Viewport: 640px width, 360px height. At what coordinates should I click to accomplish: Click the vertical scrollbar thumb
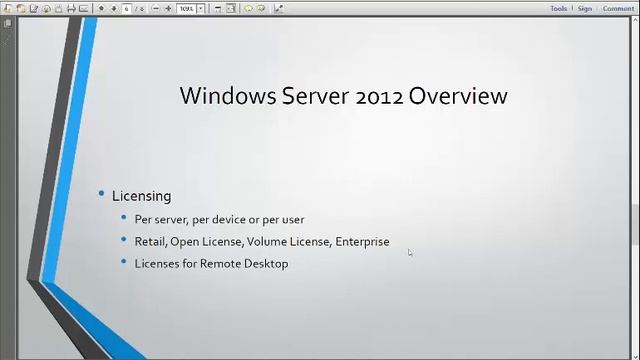635,224
